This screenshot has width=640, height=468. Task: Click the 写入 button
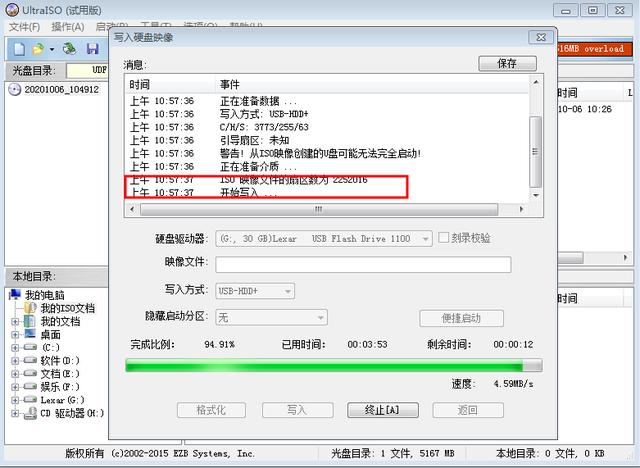[x=297, y=410]
